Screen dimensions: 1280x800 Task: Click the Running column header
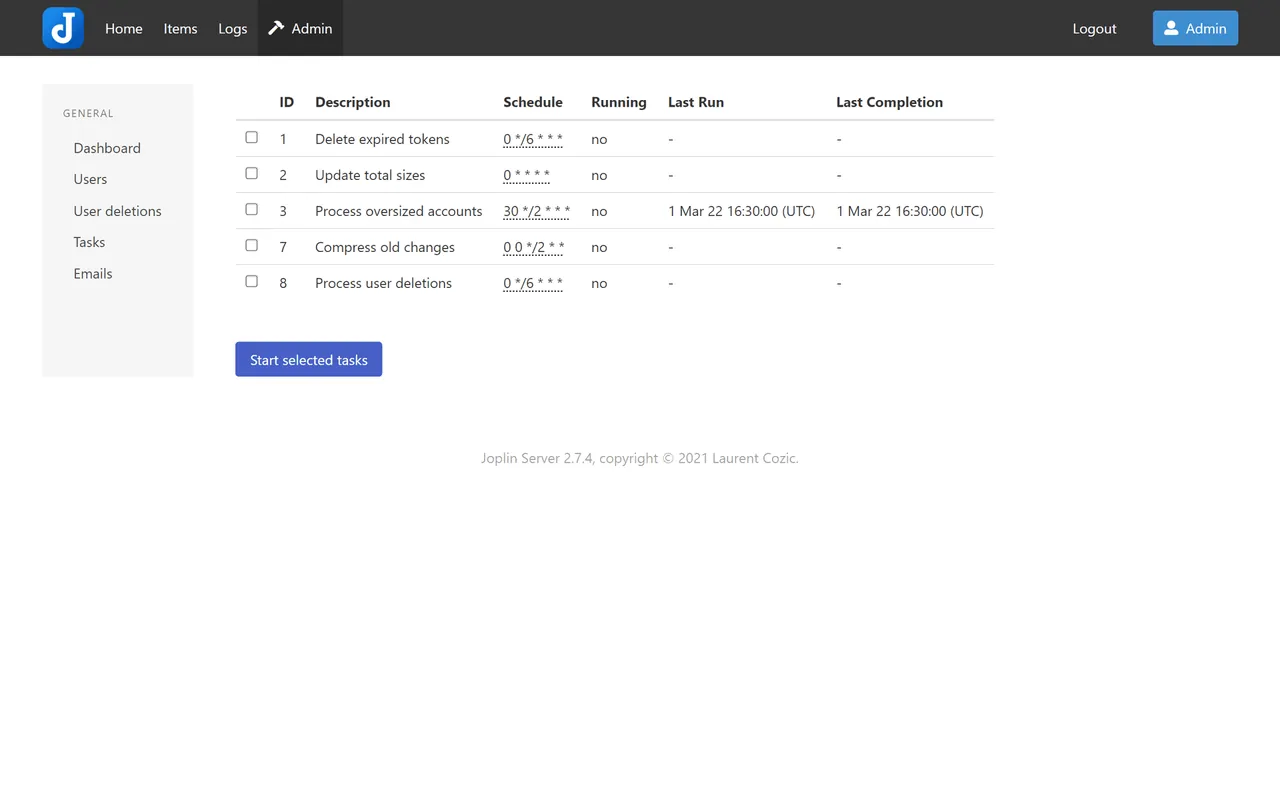tap(619, 102)
